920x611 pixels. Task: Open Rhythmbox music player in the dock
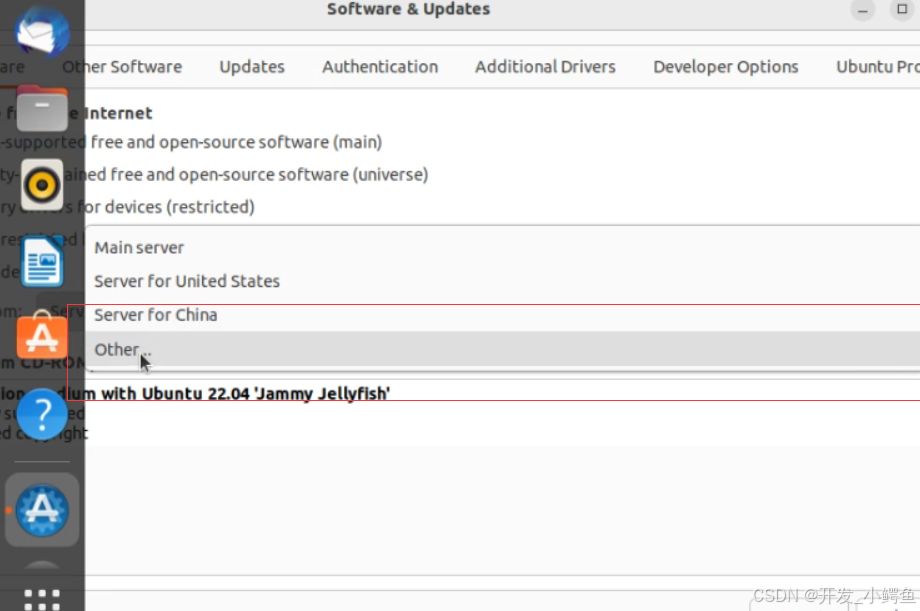(42, 185)
